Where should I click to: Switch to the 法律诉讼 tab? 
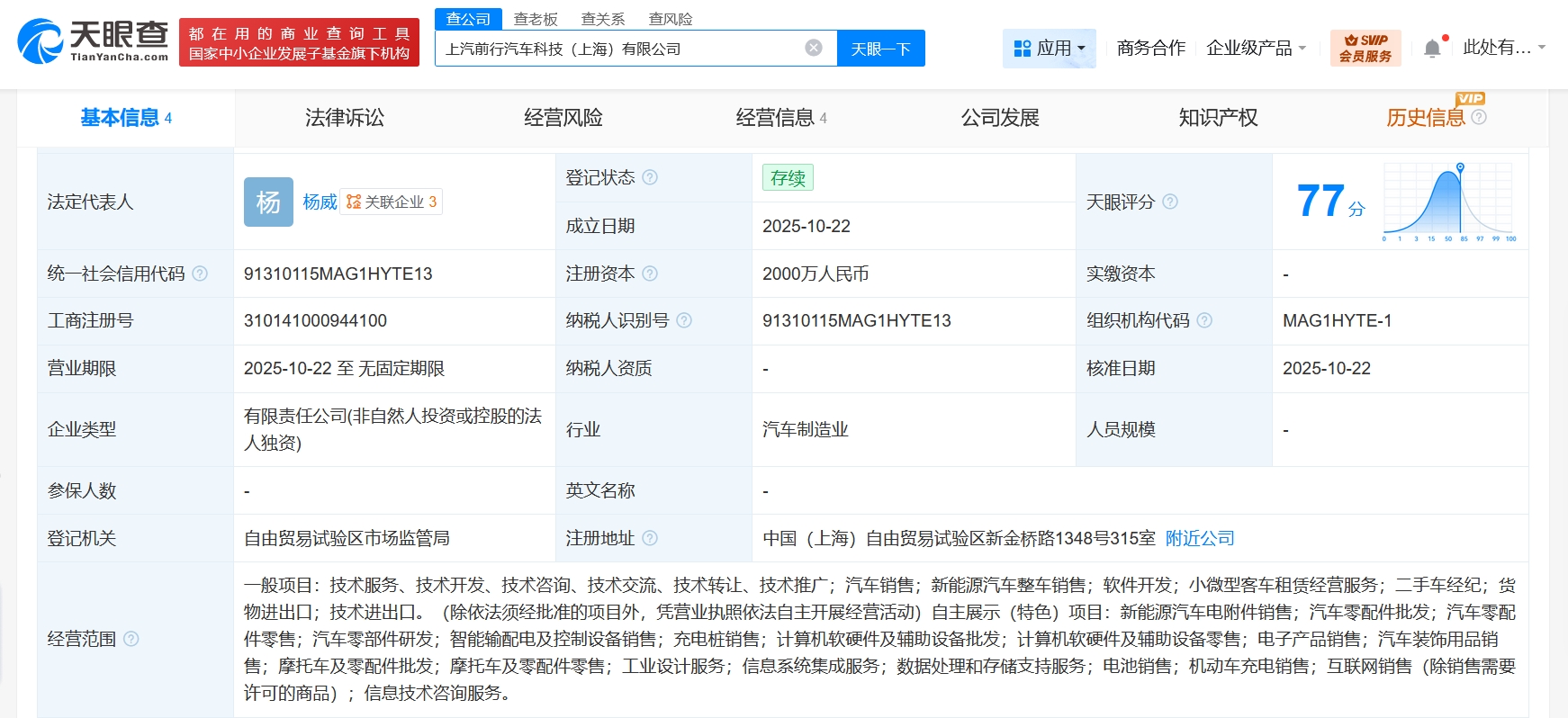click(x=344, y=118)
